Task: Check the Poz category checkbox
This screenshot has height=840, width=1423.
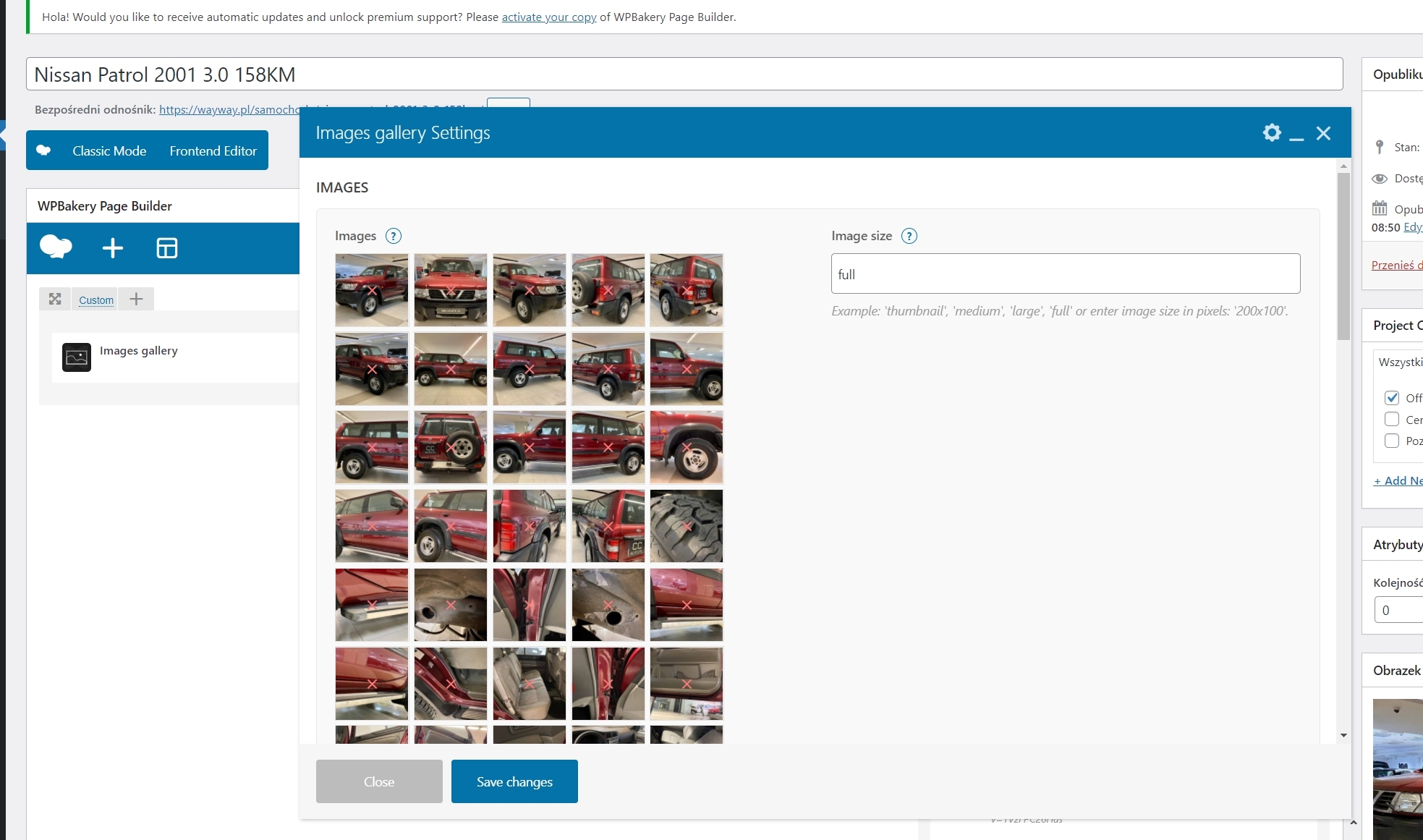Action: coord(1391,441)
